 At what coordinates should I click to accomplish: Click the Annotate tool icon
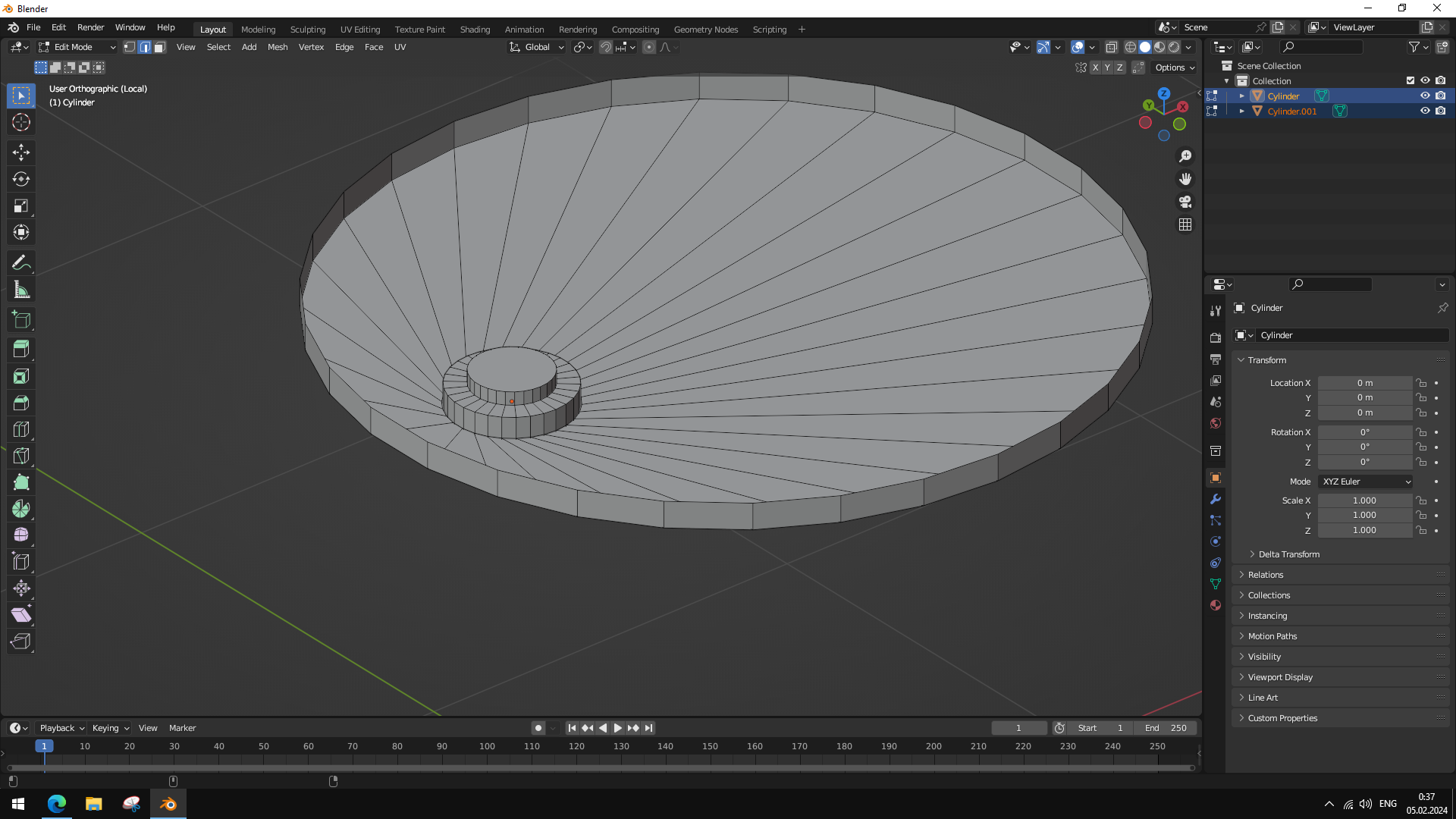(x=22, y=262)
